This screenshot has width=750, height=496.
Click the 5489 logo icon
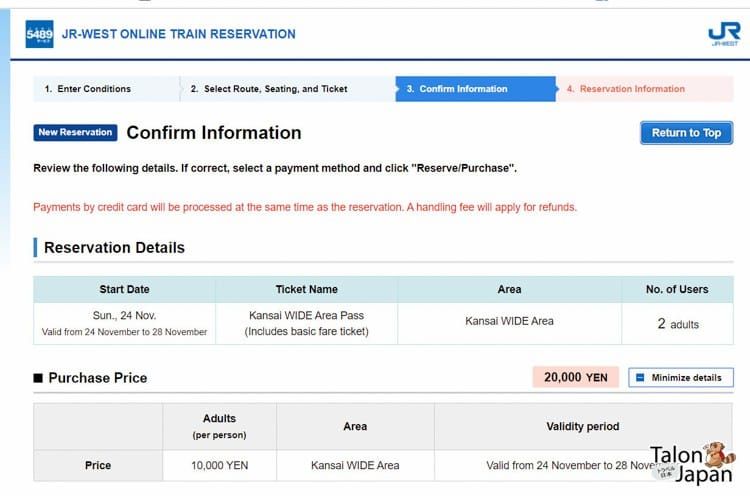tap(39, 34)
